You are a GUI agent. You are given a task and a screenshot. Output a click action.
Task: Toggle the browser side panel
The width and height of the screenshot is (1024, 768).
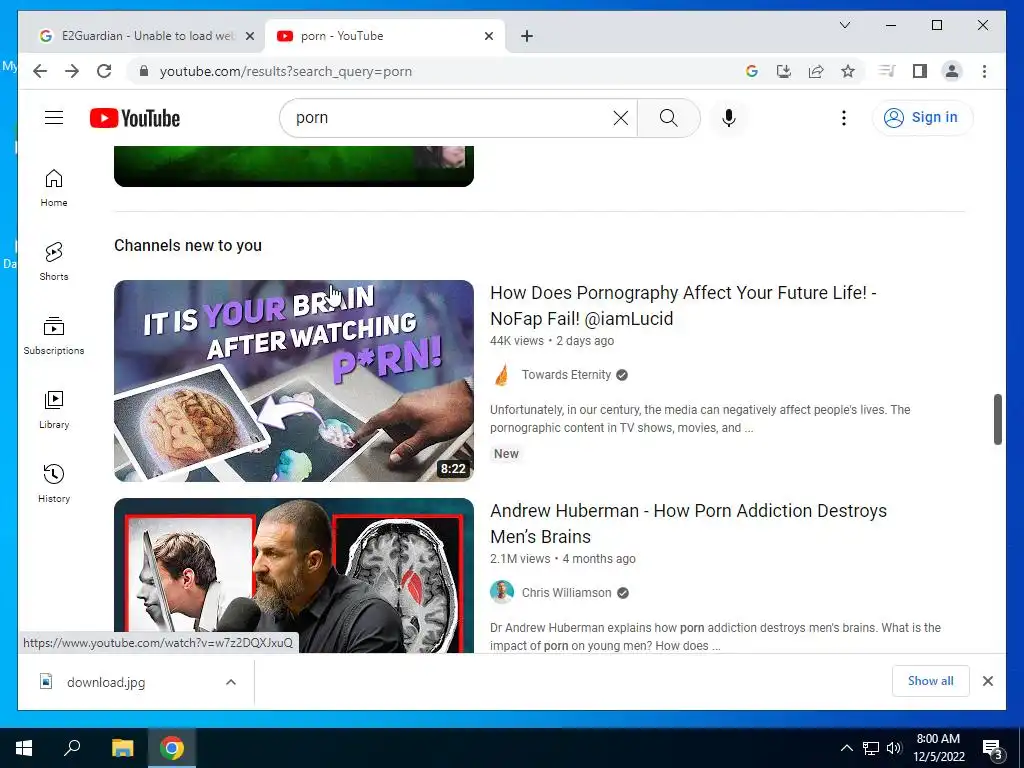coord(920,71)
